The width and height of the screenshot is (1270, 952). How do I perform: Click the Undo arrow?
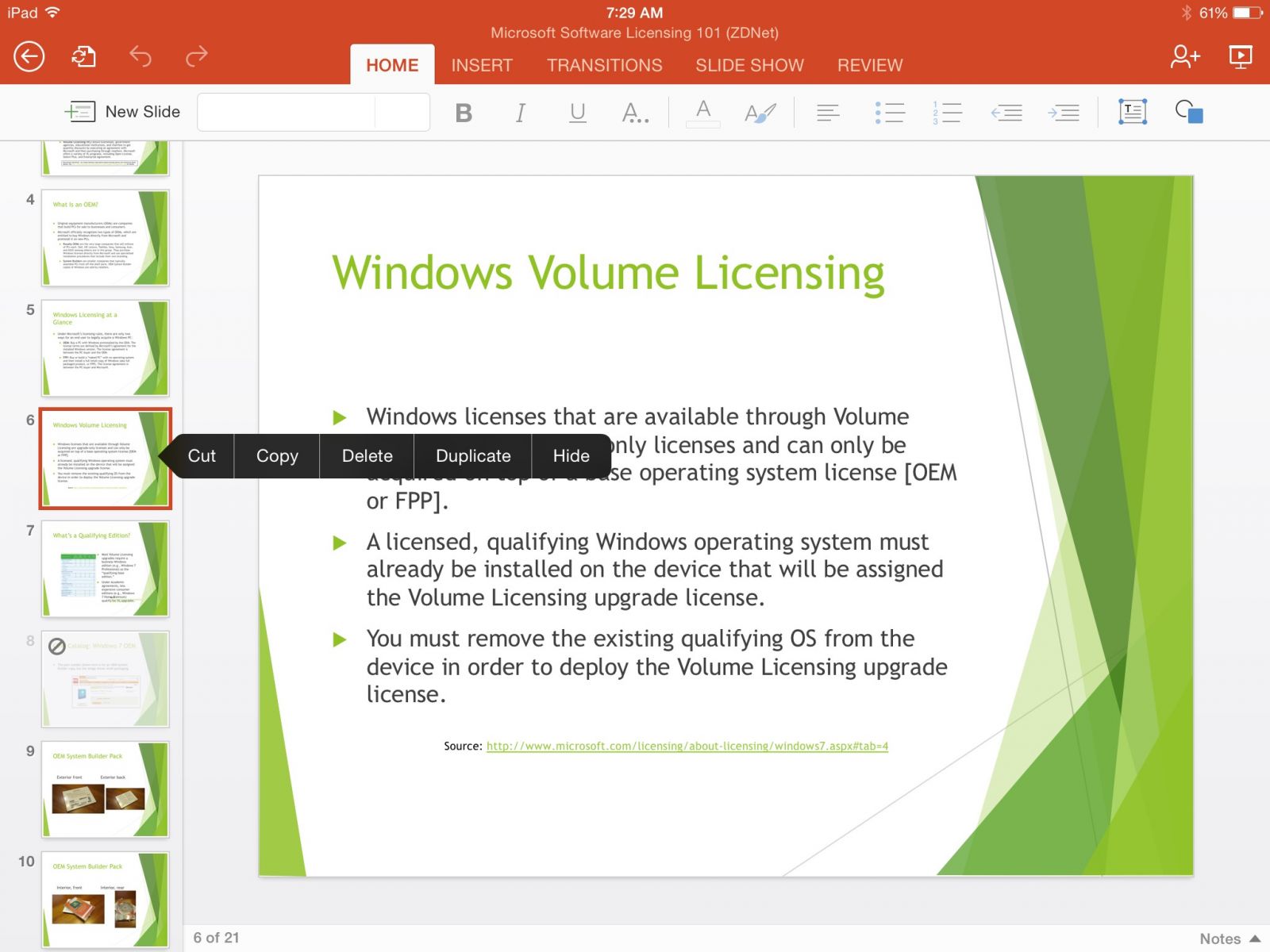(x=140, y=56)
